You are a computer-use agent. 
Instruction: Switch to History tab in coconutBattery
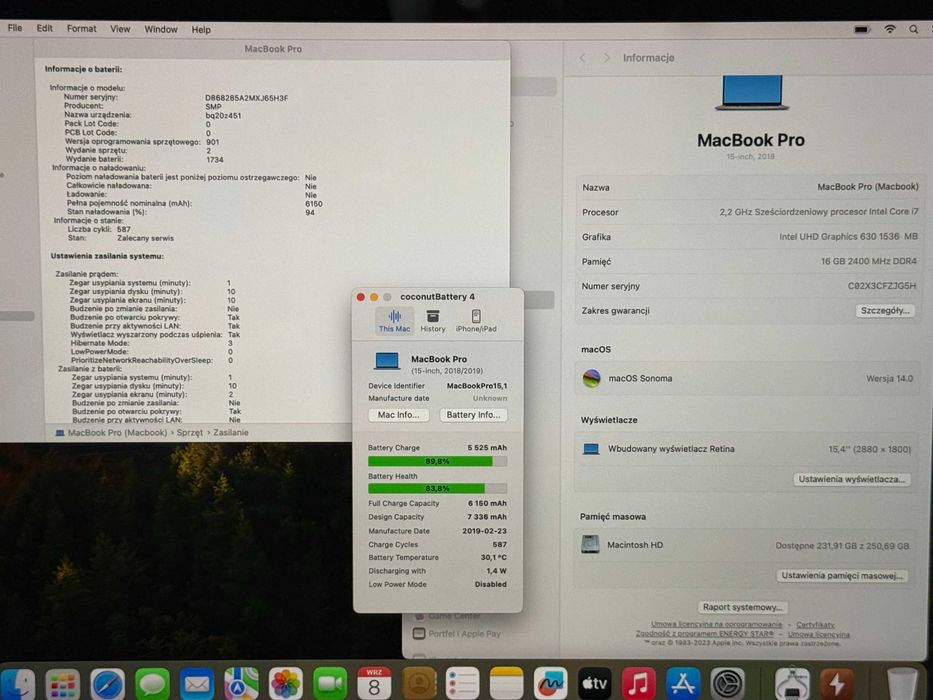433,321
